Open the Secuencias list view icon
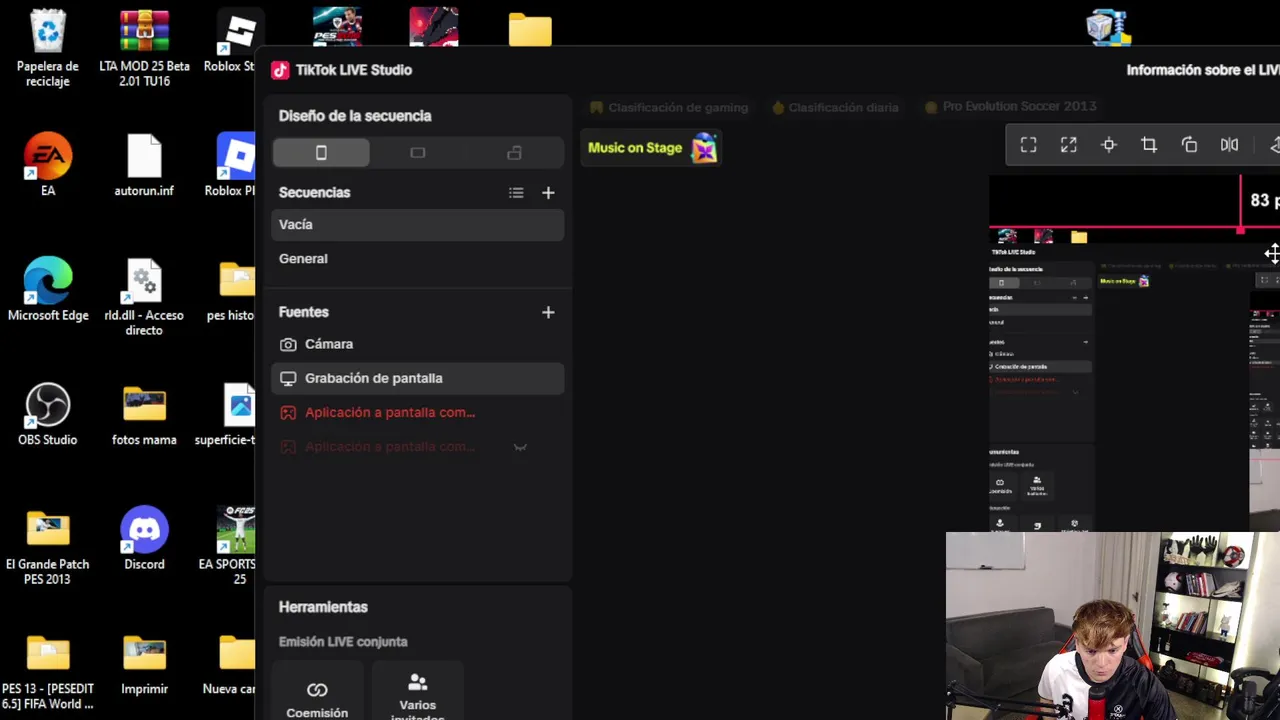The width and height of the screenshot is (1280, 720). [x=516, y=193]
